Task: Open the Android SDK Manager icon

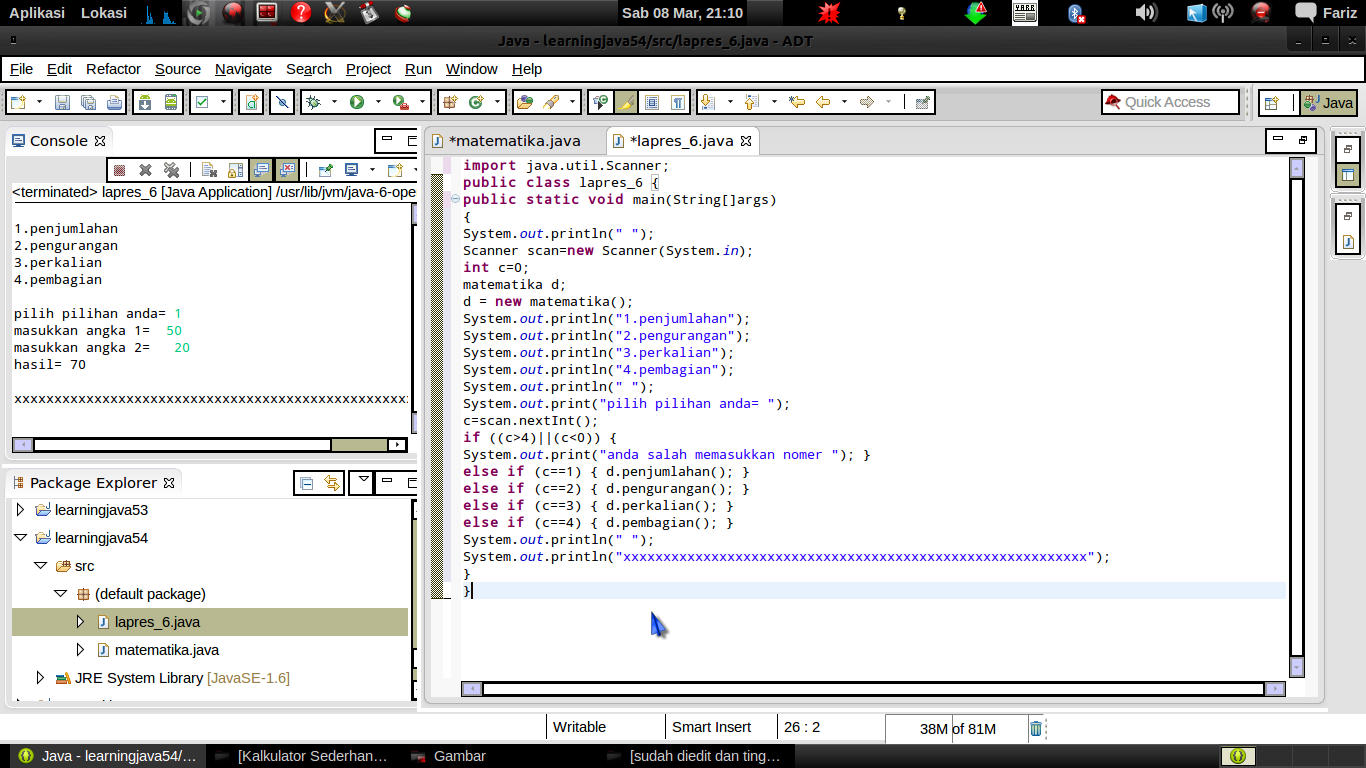Action: [x=145, y=102]
